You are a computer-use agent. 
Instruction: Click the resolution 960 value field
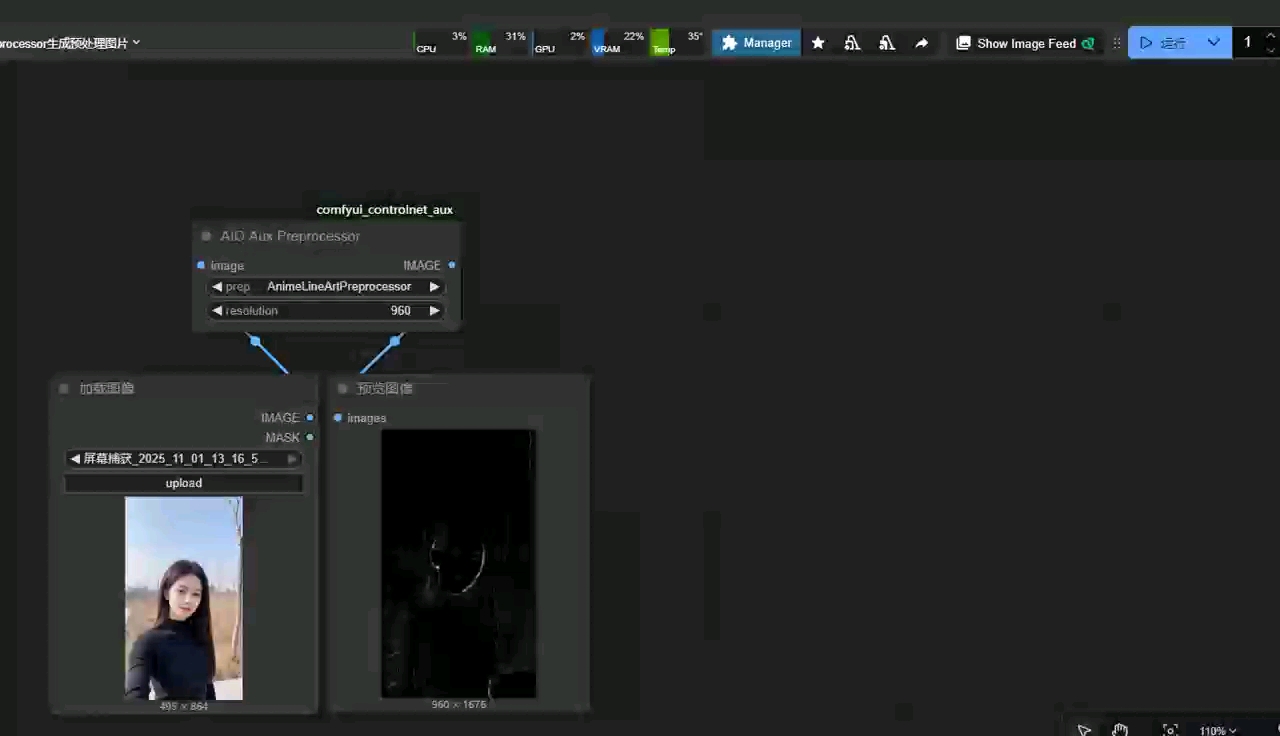click(x=400, y=311)
